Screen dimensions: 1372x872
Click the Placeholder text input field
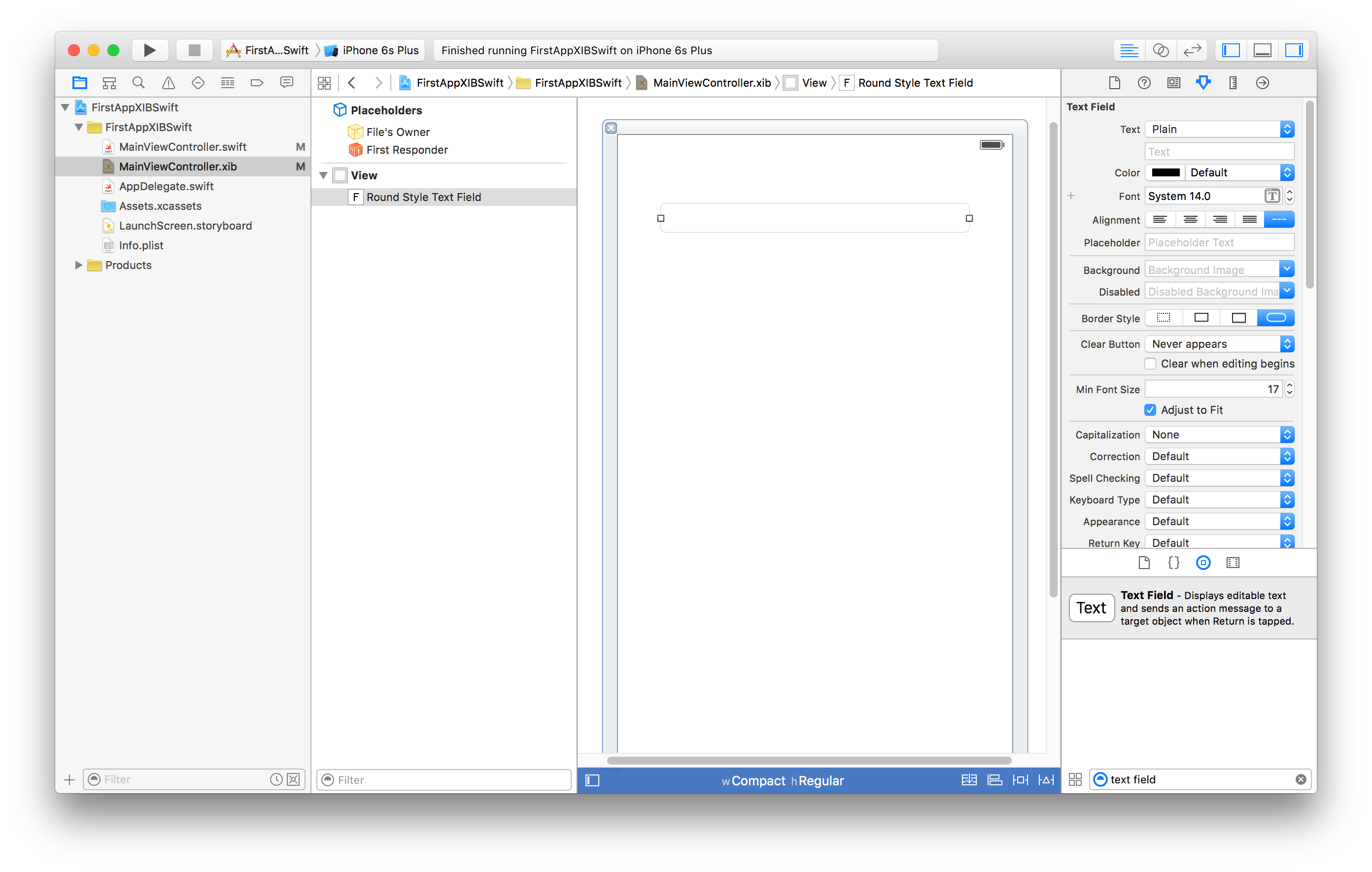tap(1219, 243)
